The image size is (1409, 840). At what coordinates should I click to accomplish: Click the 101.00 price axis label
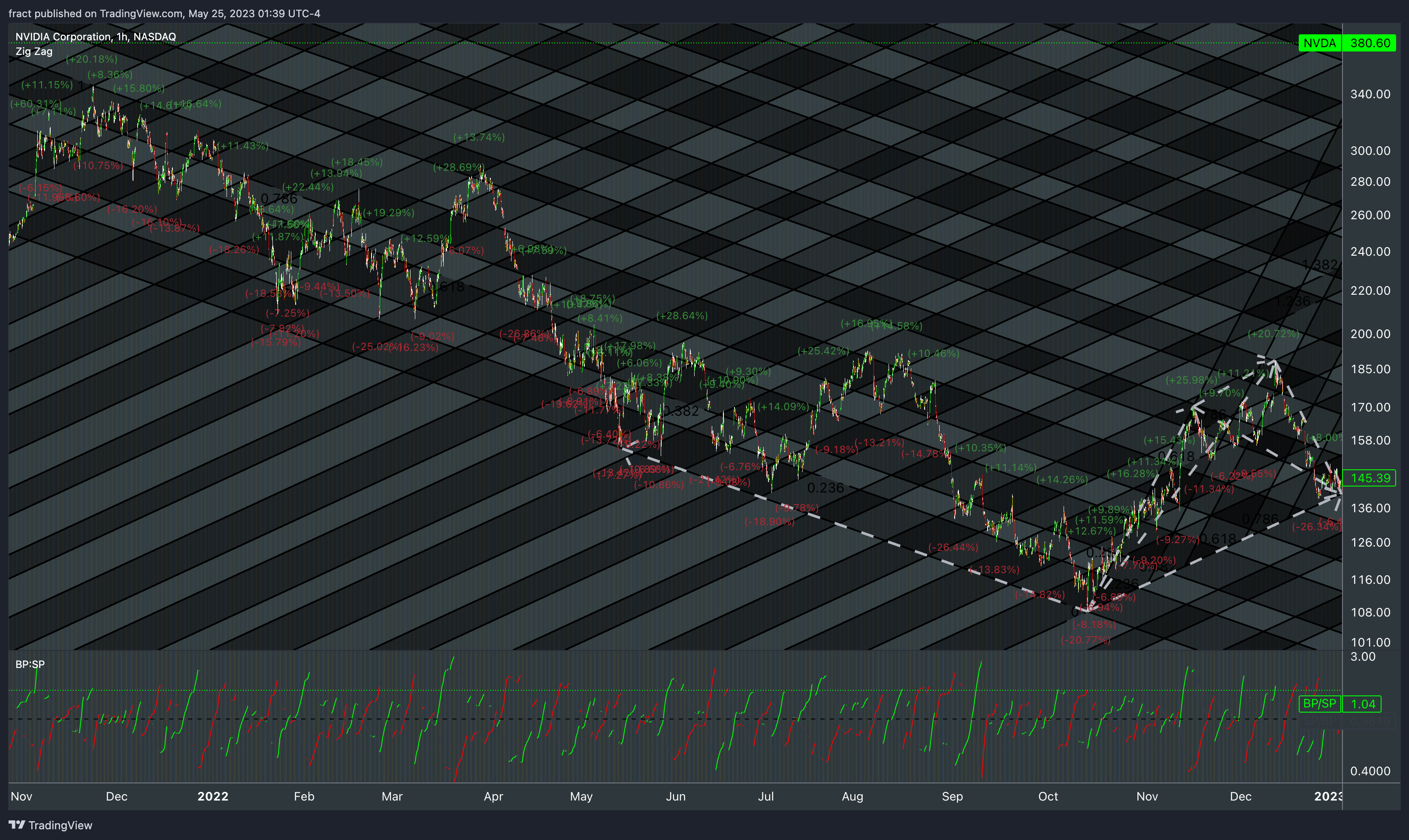point(1370,643)
